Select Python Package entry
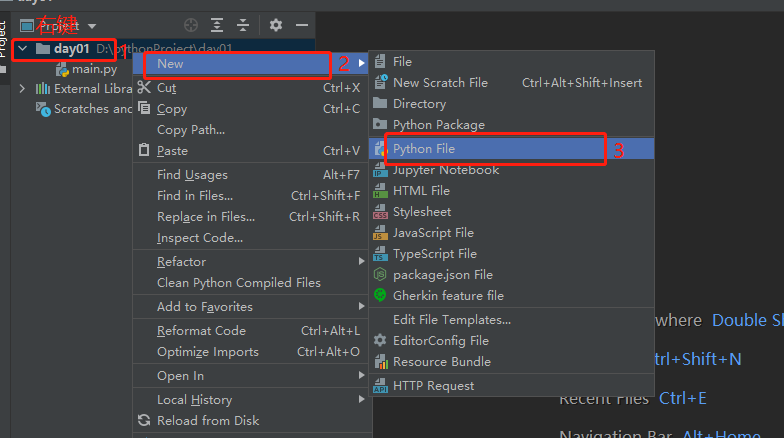784x438 pixels. (512, 125)
